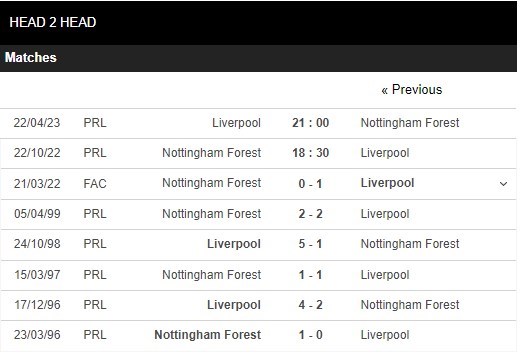This screenshot has height=361, width=522.
Task: Click bold Liverpool in the 24/10/98 row
Action: (x=234, y=244)
